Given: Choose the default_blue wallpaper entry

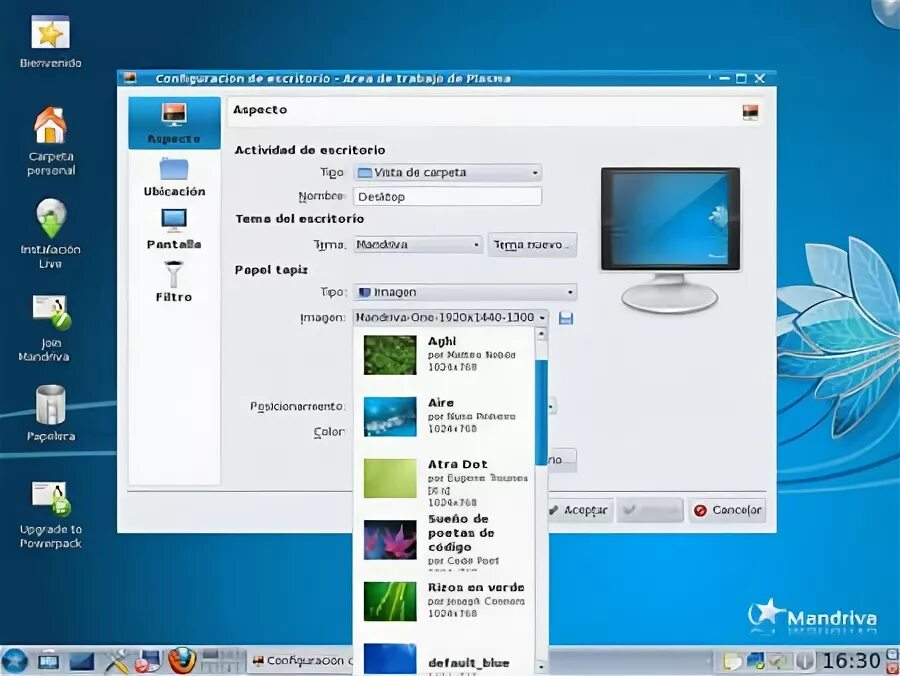Looking at the screenshot, I should pos(445,661).
